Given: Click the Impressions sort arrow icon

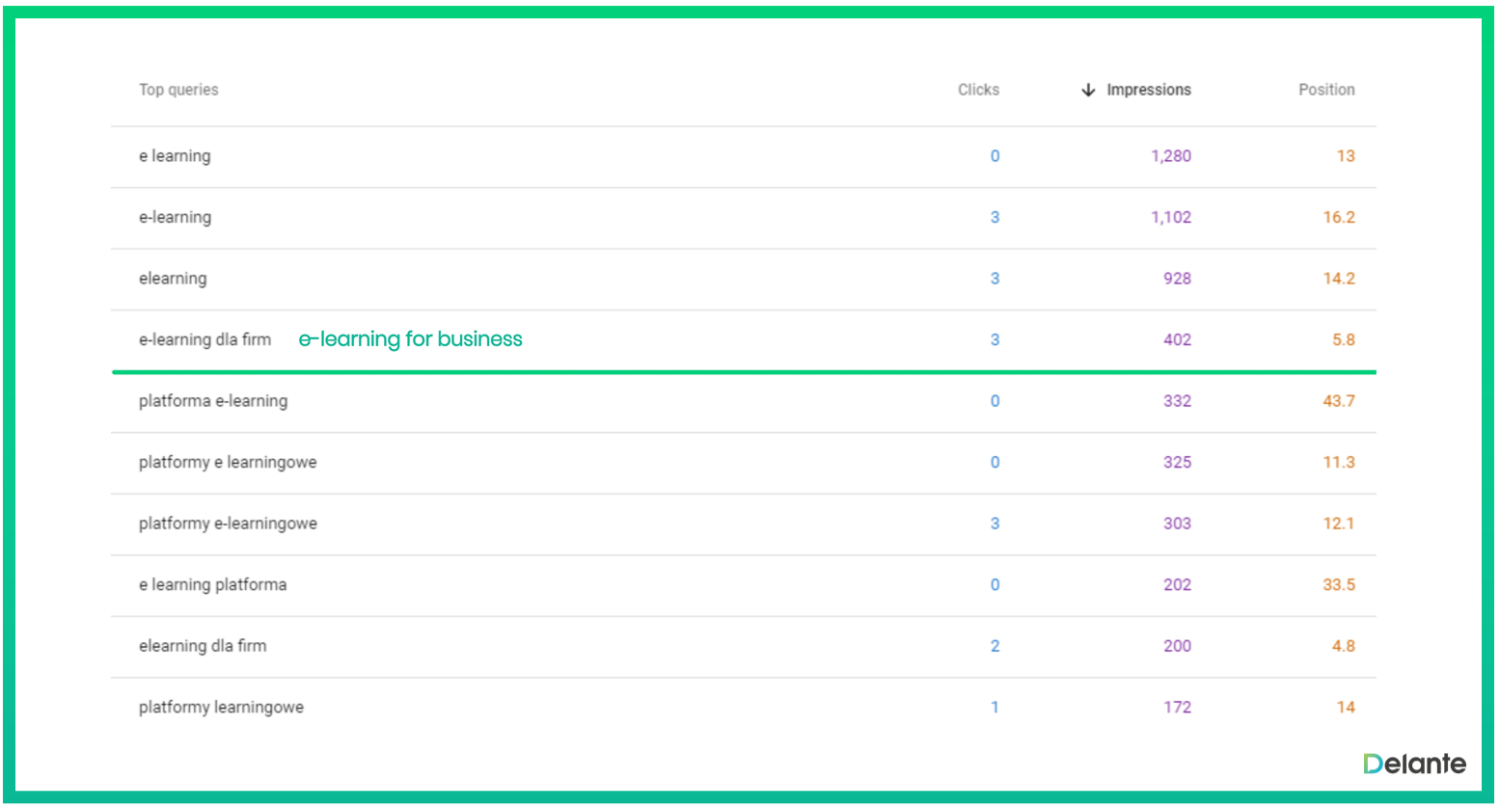Looking at the screenshot, I should click(x=1088, y=90).
